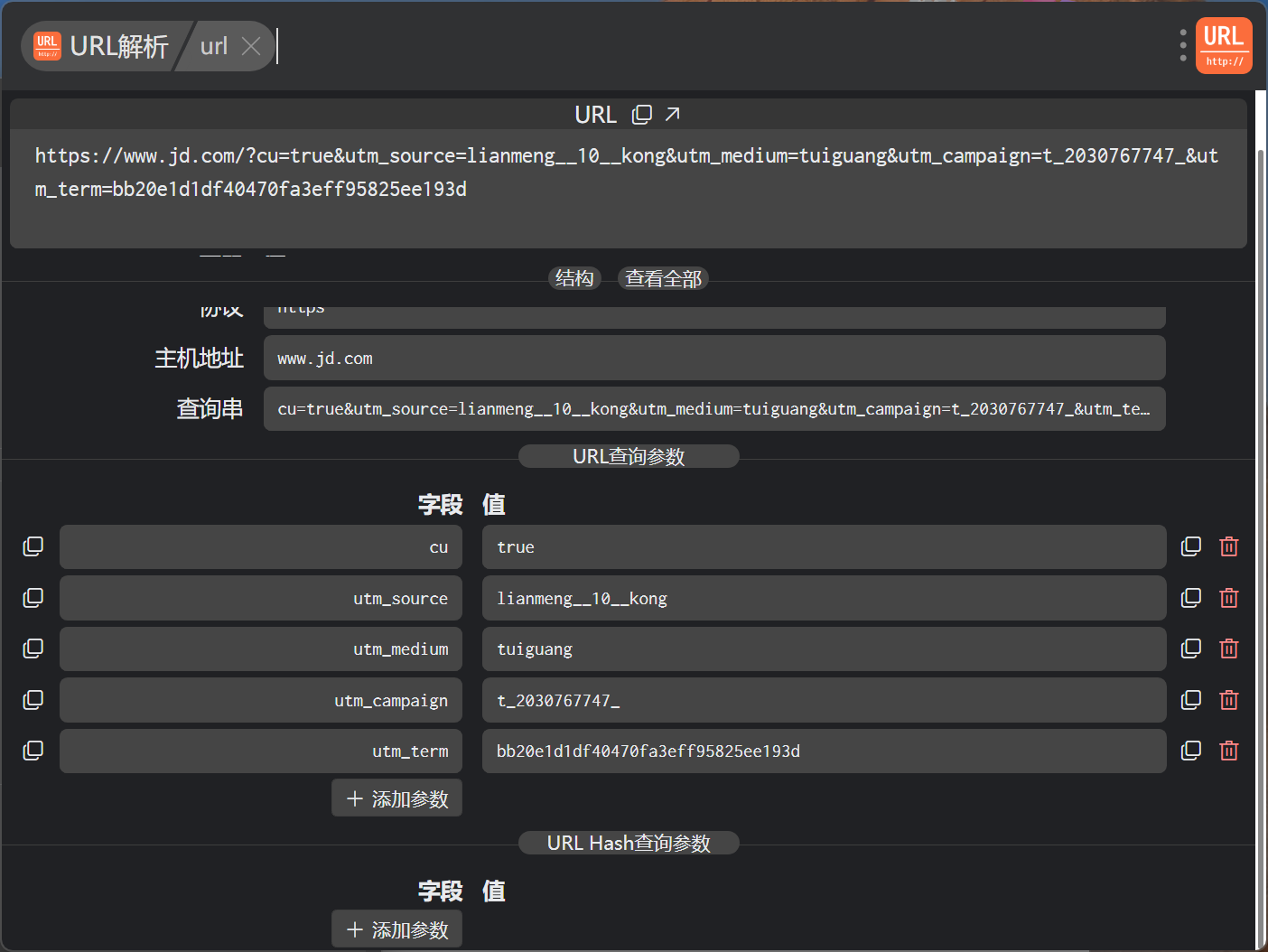Copy the t_2030767747_ value
The image size is (1268, 952).
click(x=1191, y=700)
